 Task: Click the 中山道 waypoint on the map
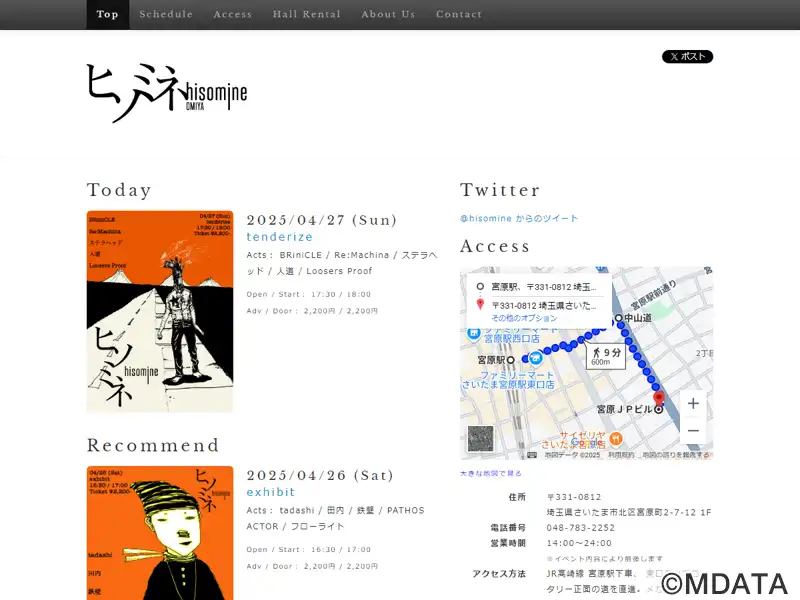pos(619,318)
